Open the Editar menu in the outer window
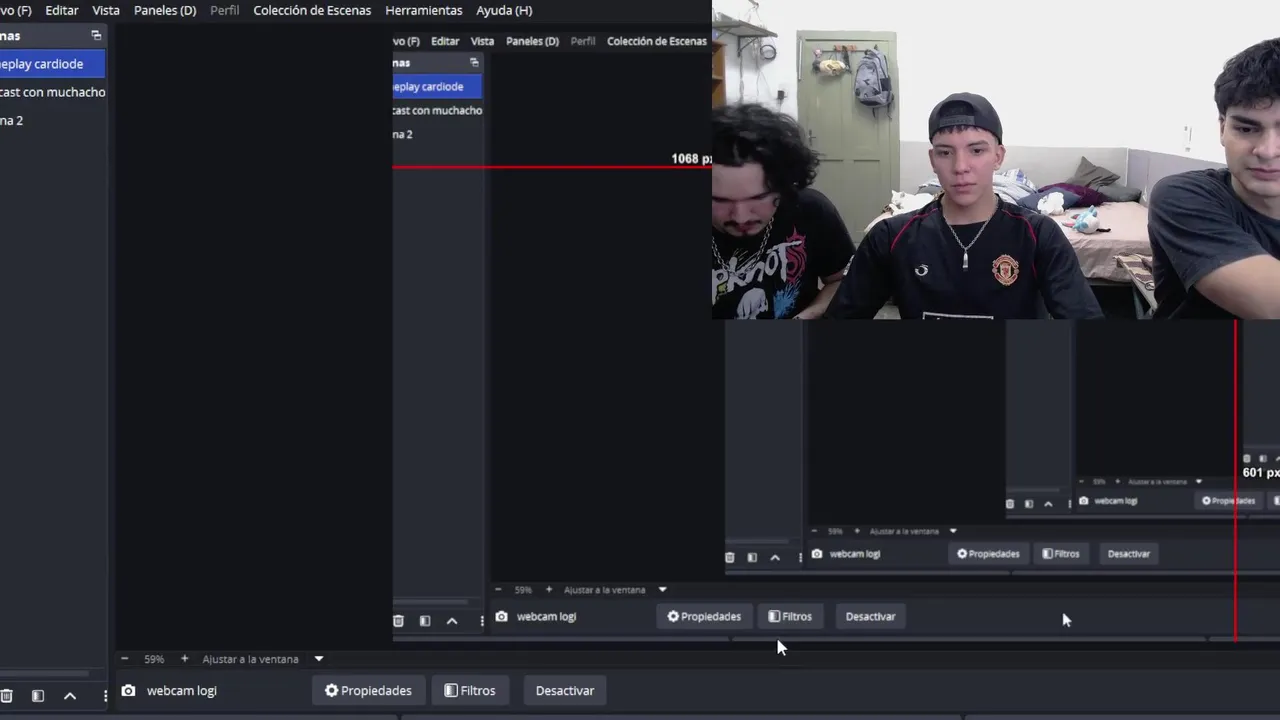The height and width of the screenshot is (720, 1280). click(x=62, y=10)
